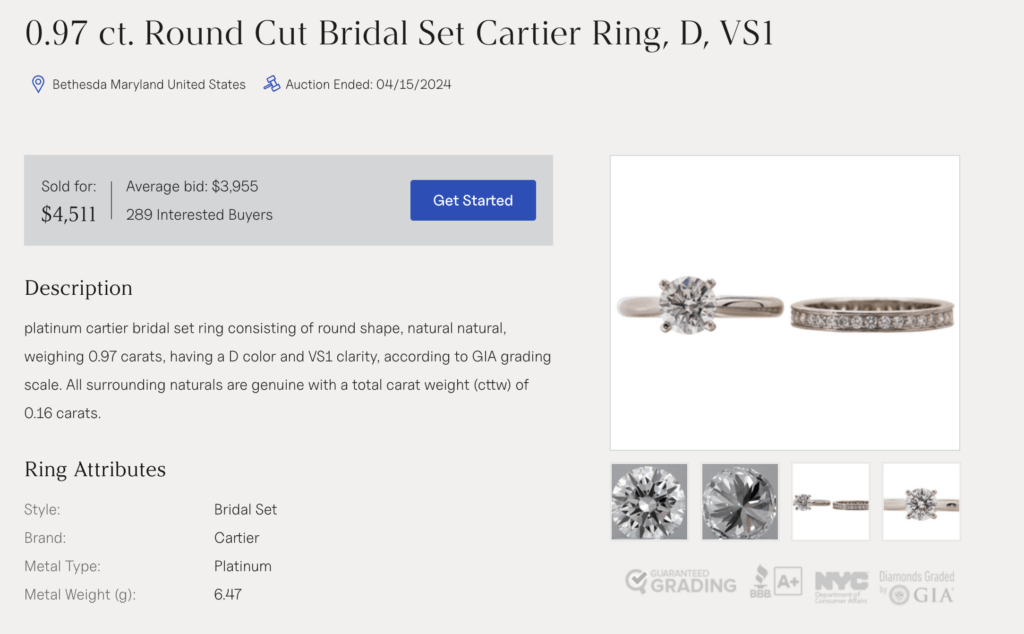Select the second diamond underside thumbnail
This screenshot has width=1024, height=634.
tap(739, 501)
